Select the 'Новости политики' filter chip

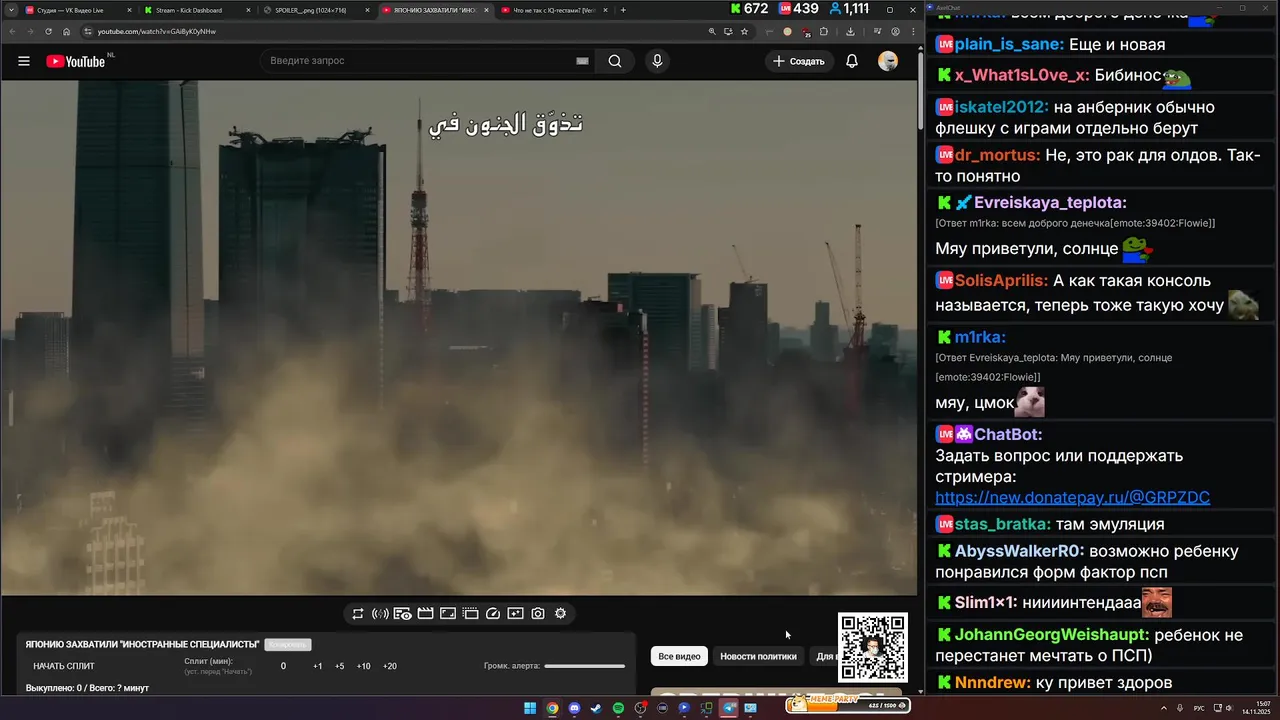(758, 656)
